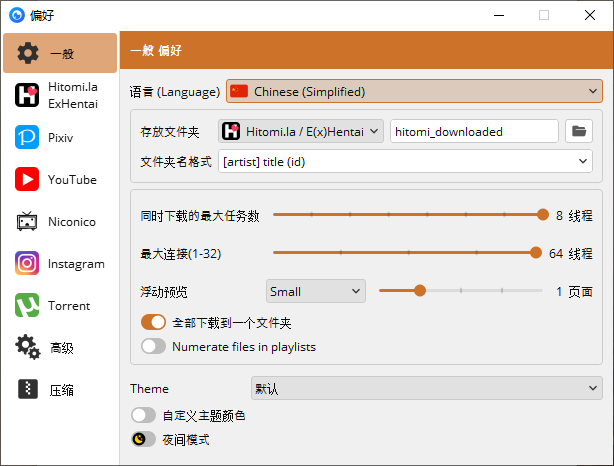614x466 pixels.
Task: Open the YouTube settings icon
Action: tap(27, 179)
